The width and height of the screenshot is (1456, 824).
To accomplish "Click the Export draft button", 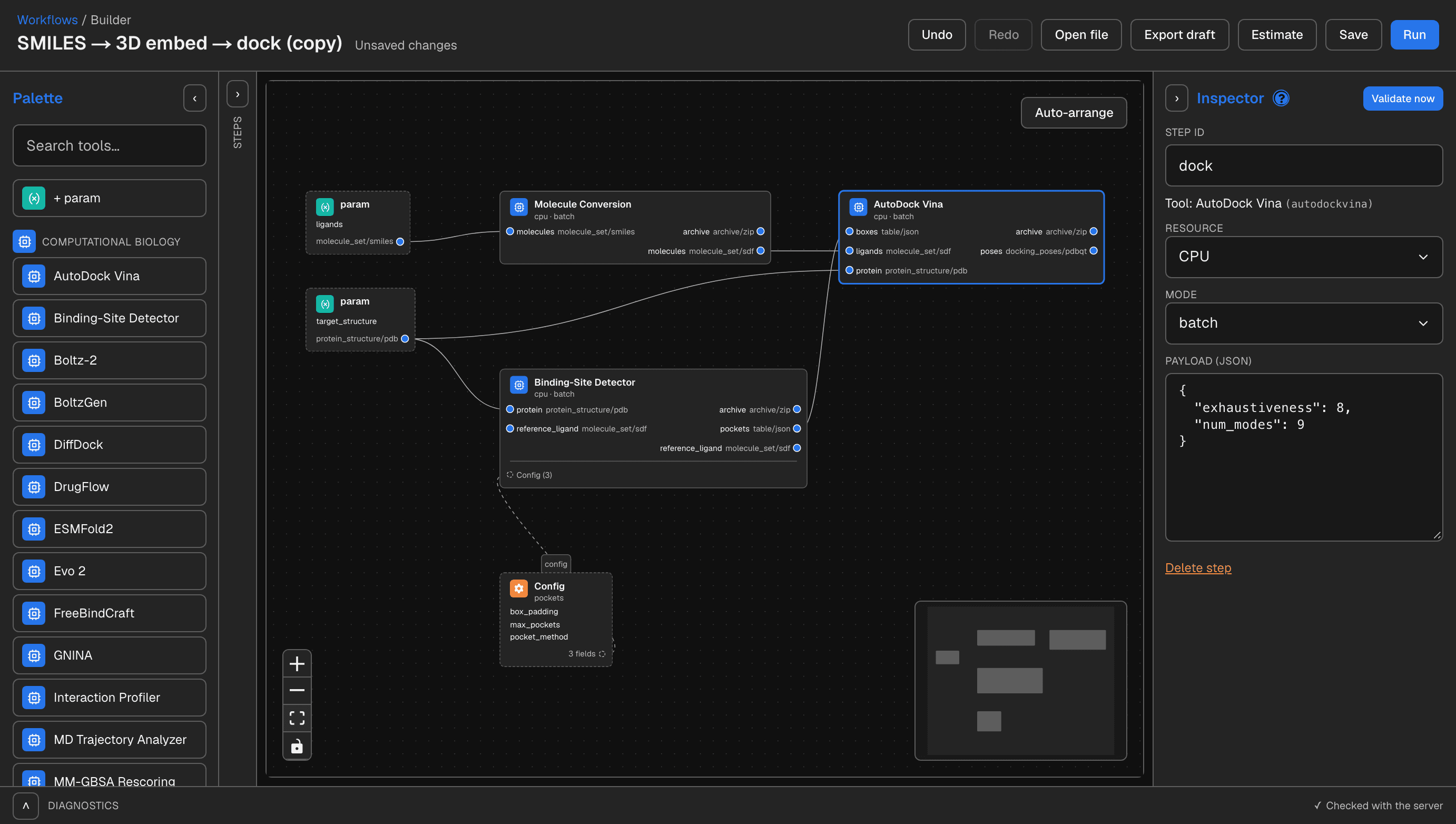I will pos(1179,35).
